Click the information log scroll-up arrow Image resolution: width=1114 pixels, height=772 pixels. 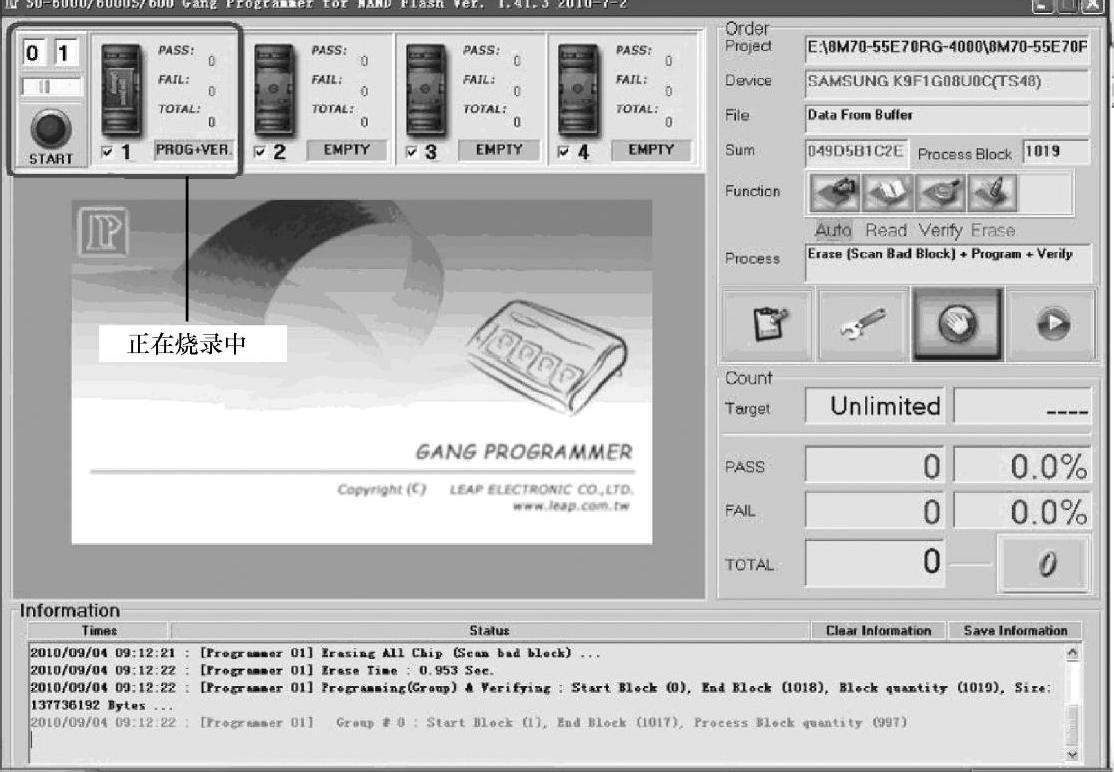[1073, 652]
